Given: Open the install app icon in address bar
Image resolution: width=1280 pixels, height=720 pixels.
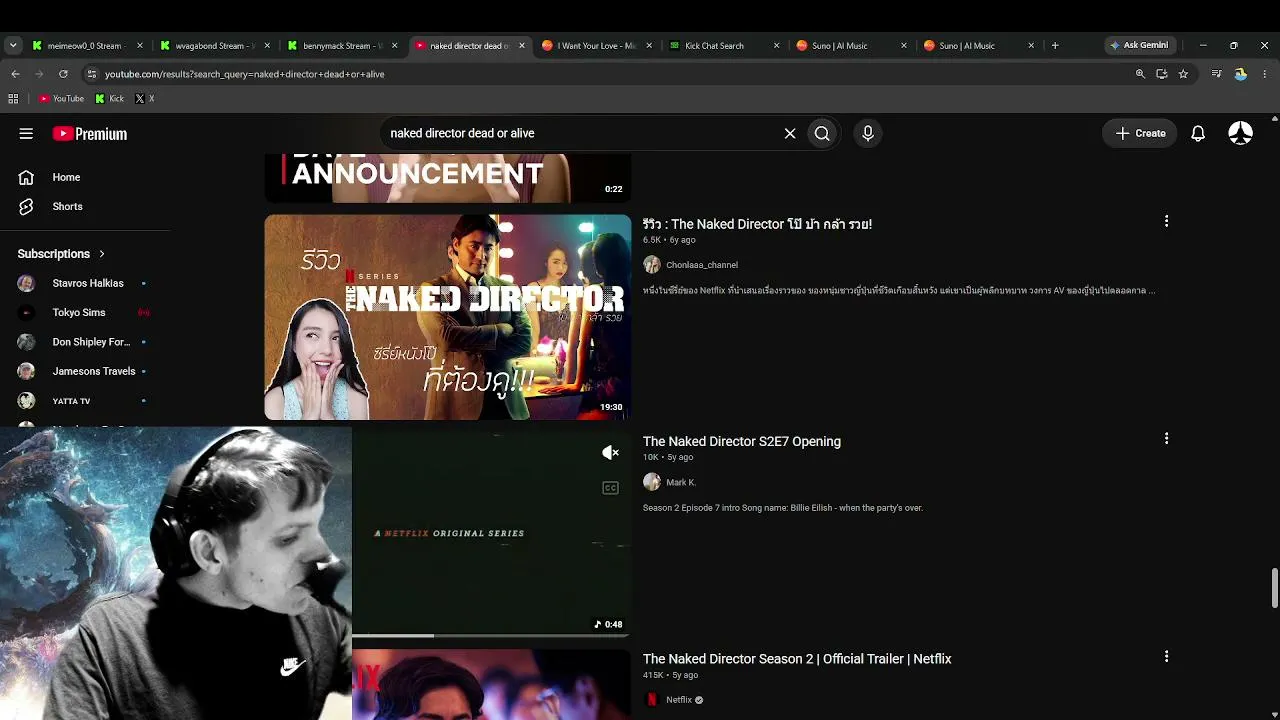Looking at the screenshot, I should (1162, 74).
